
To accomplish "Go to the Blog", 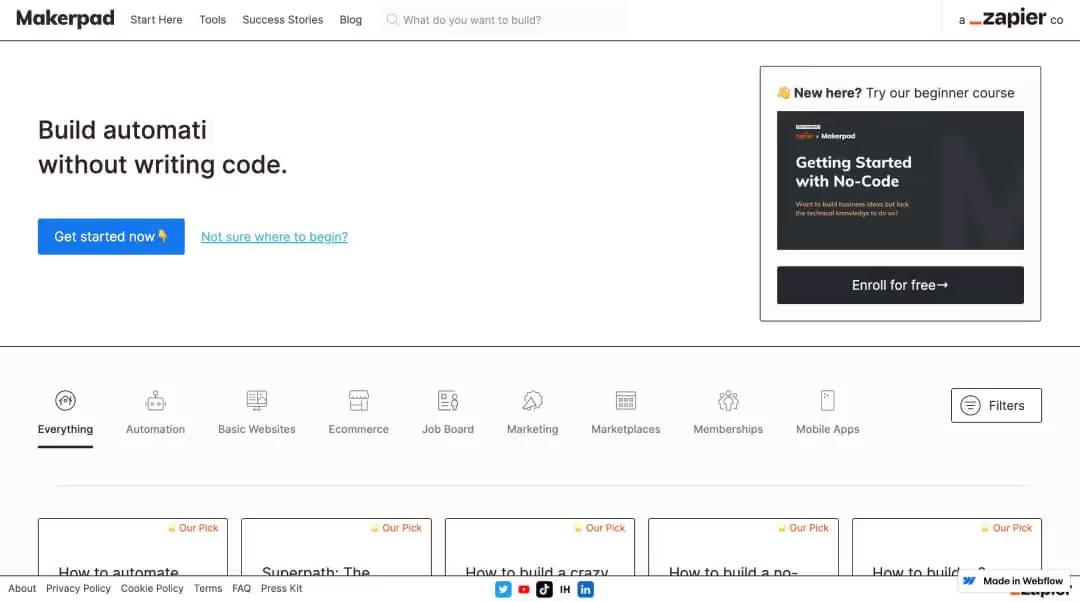I will pos(351,20).
